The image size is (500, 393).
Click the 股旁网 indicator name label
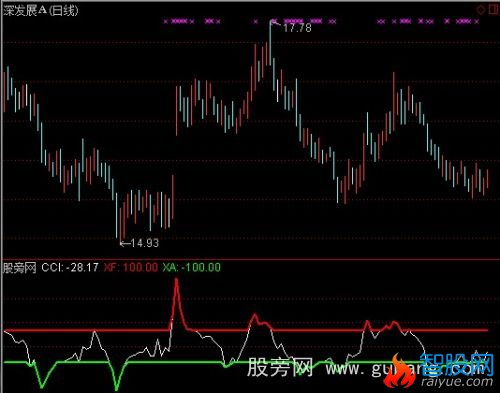19,268
